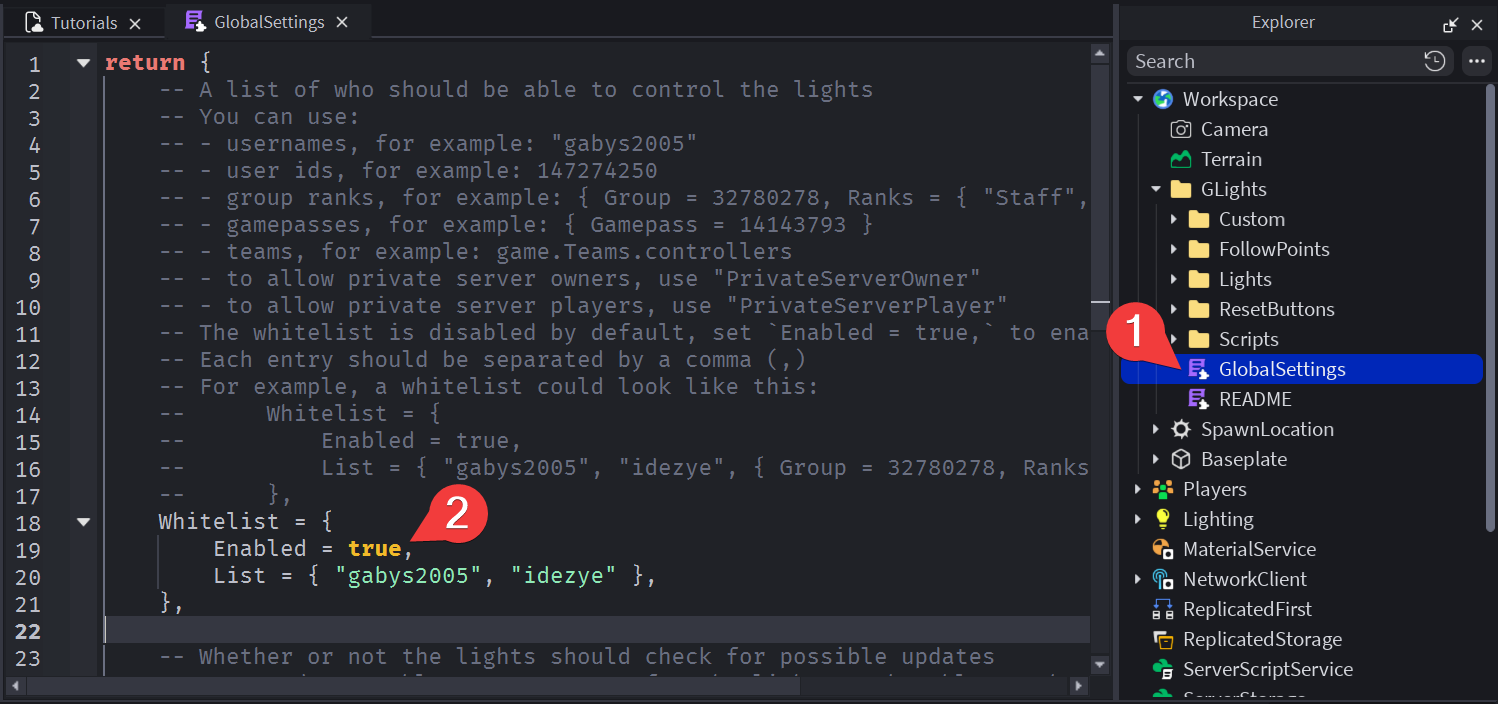Viewport: 1498px width, 704px height.
Task: Click the search history clock icon
Action: pos(1434,61)
